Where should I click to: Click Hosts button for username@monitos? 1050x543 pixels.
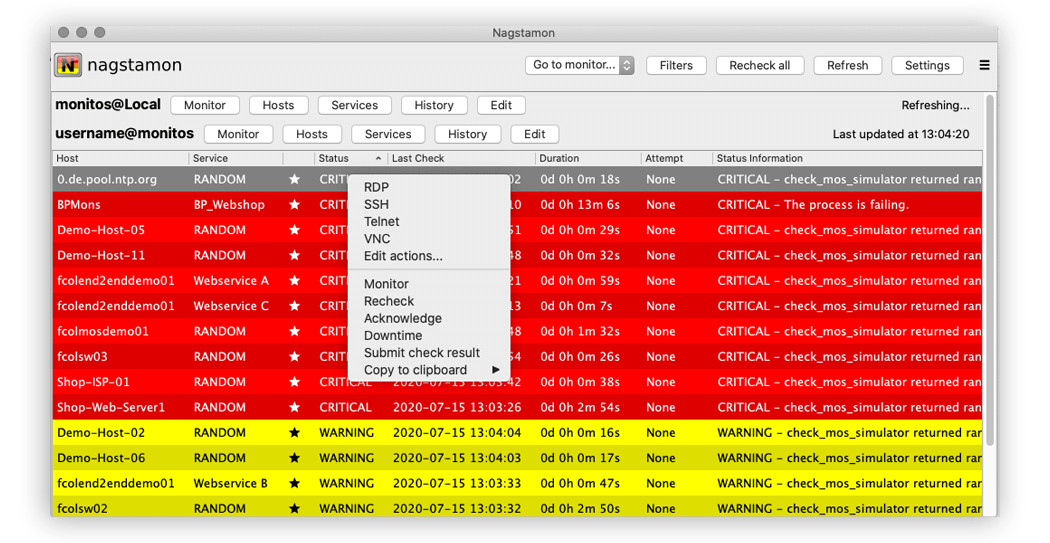[x=312, y=134]
